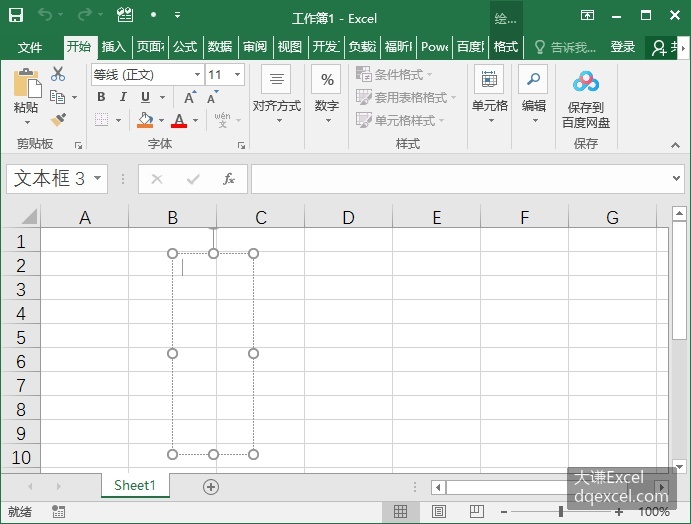Viewport: 691px width, 524px height.
Task: Open the Editing search group button
Action: (534, 94)
